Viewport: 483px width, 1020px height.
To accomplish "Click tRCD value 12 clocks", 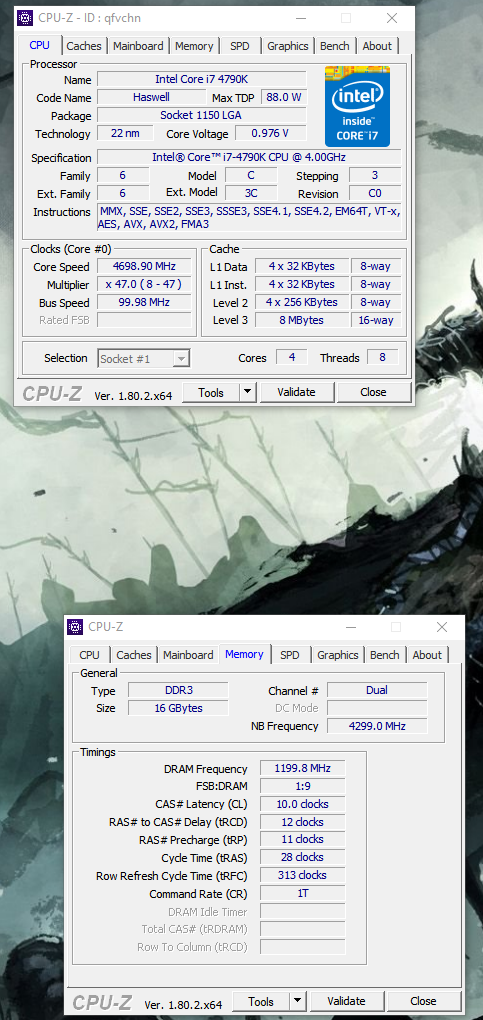I will coord(303,822).
